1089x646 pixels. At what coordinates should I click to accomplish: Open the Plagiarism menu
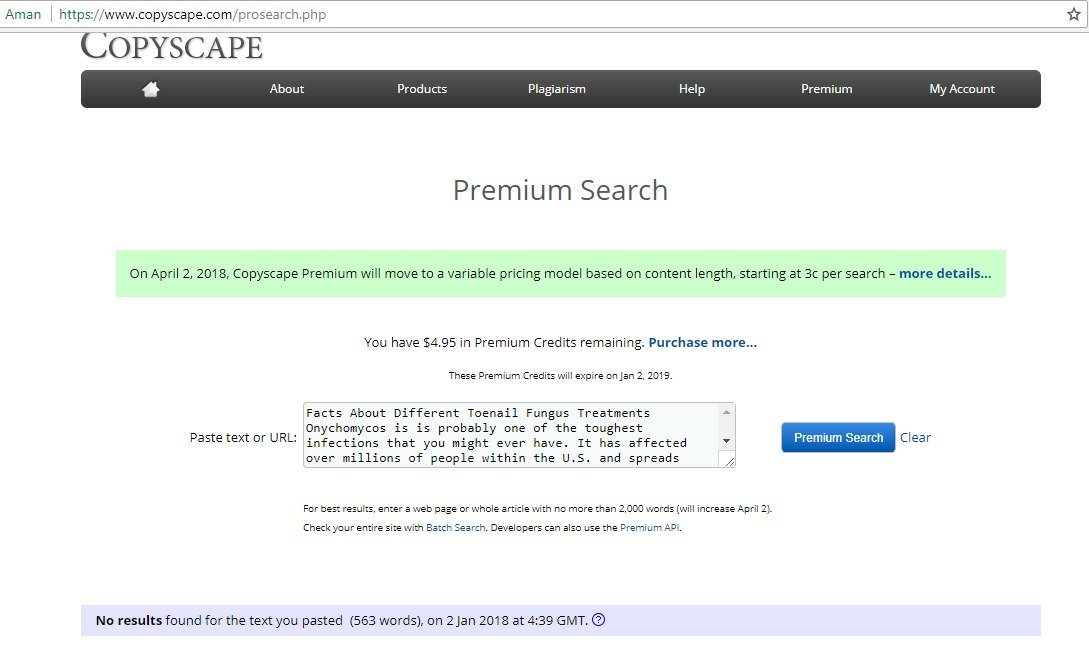point(556,89)
